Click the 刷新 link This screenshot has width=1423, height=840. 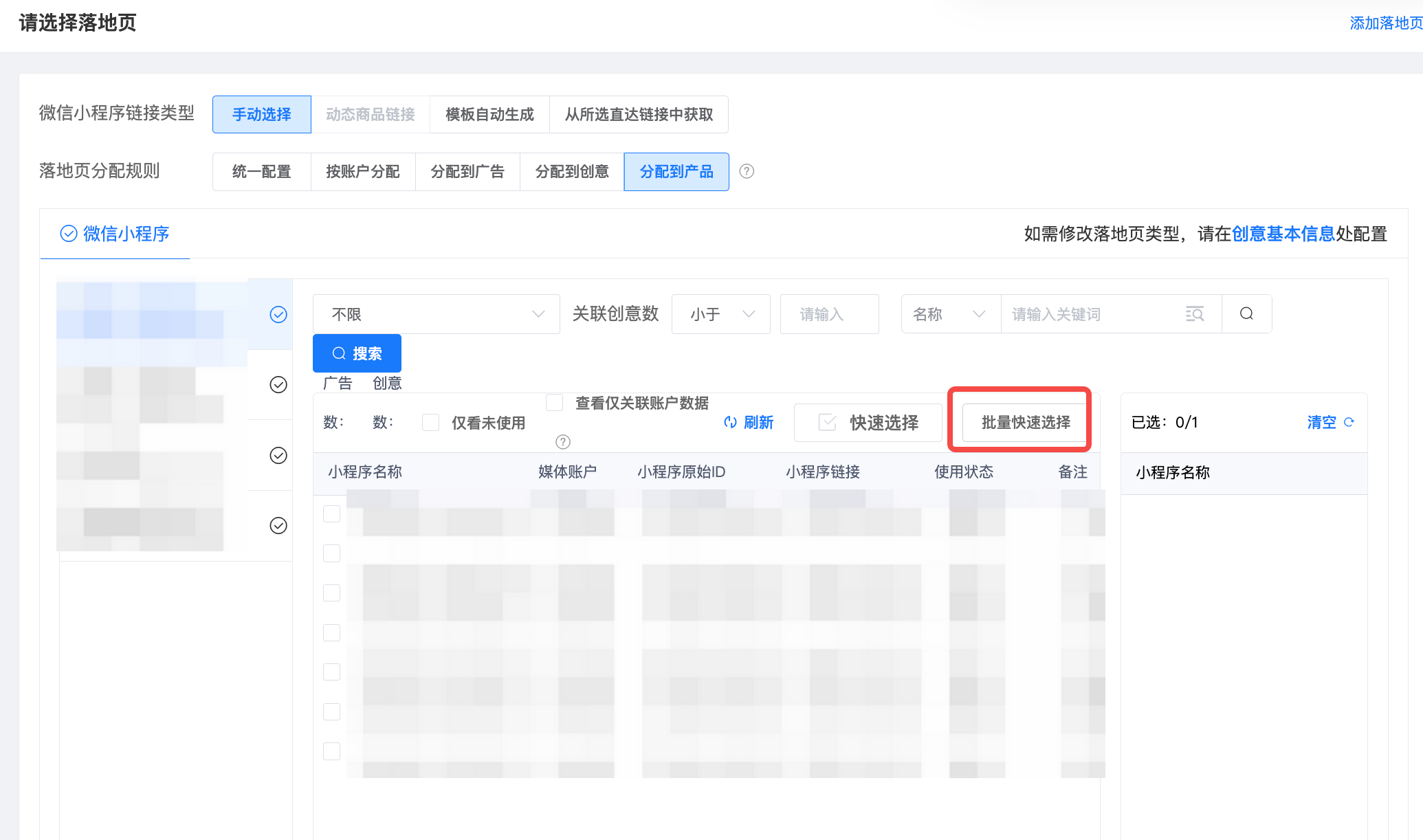749,422
